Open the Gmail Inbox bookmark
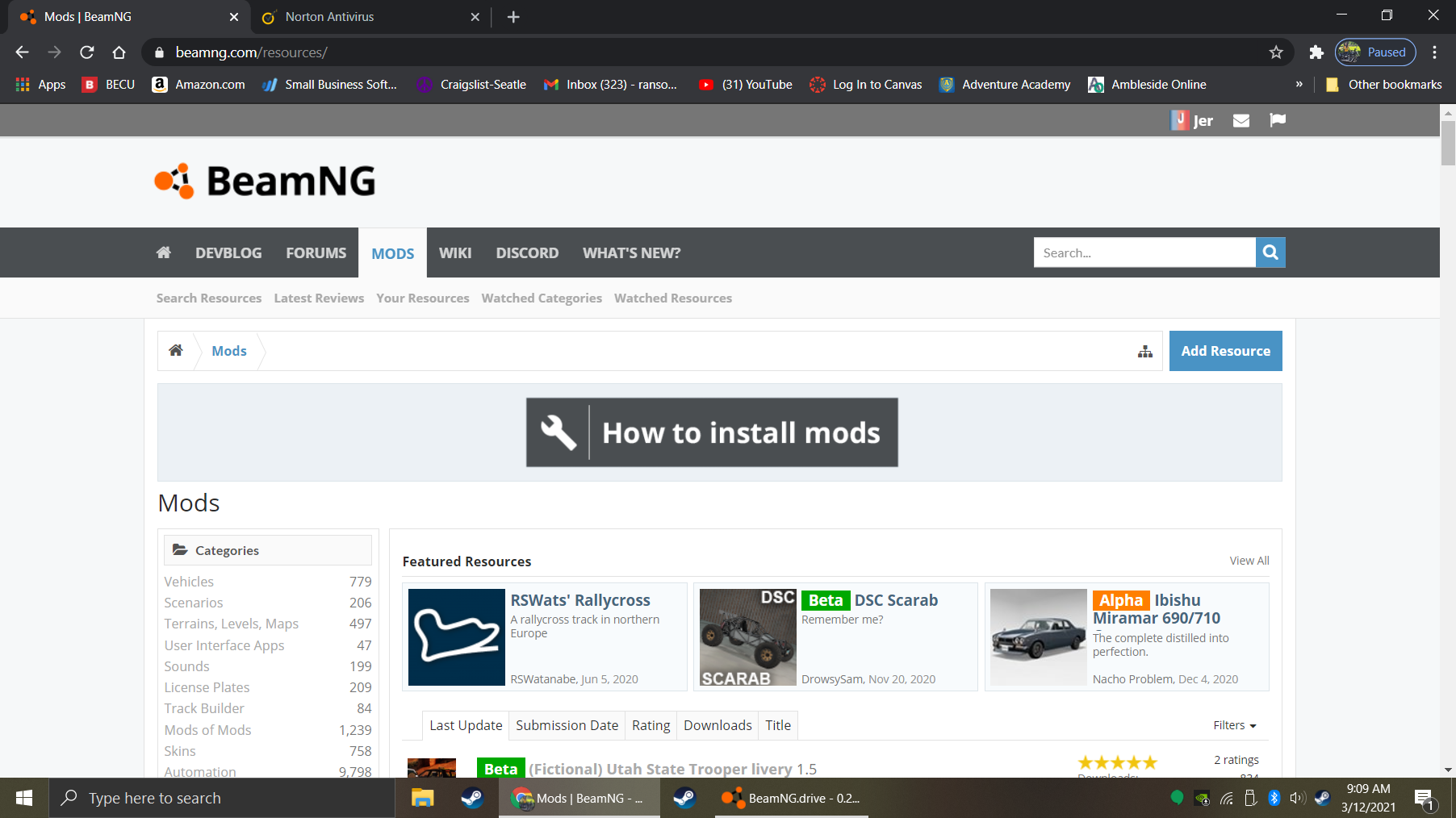Image resolution: width=1456 pixels, height=818 pixels. coord(611,85)
